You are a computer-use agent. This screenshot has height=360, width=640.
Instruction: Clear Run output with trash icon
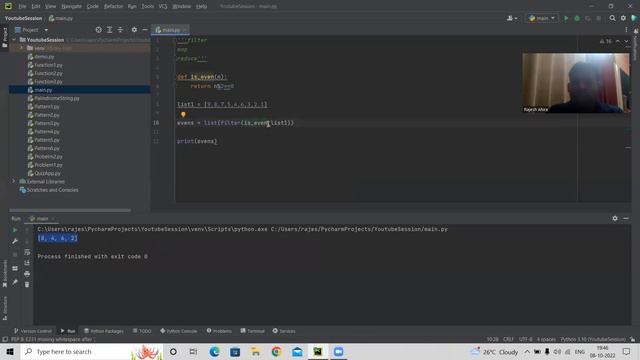click(27, 284)
